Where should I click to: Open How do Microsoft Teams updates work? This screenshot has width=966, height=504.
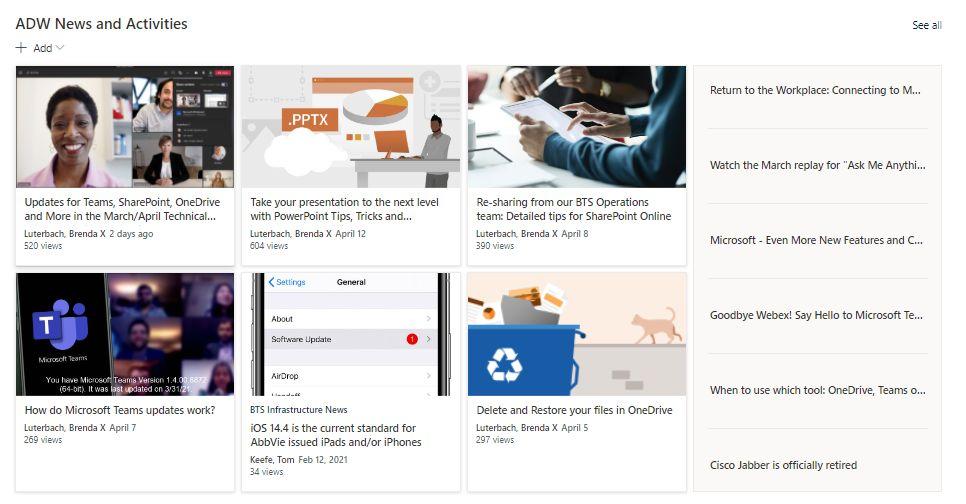point(120,410)
